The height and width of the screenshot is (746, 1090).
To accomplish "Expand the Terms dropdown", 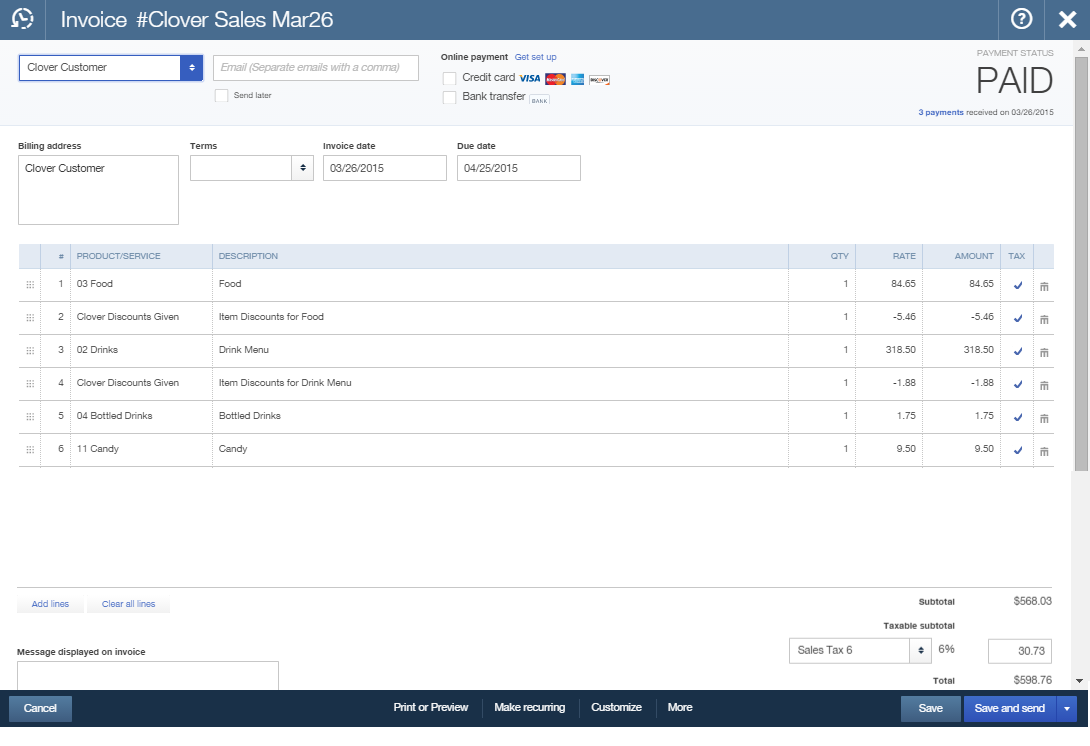I will coord(302,169).
